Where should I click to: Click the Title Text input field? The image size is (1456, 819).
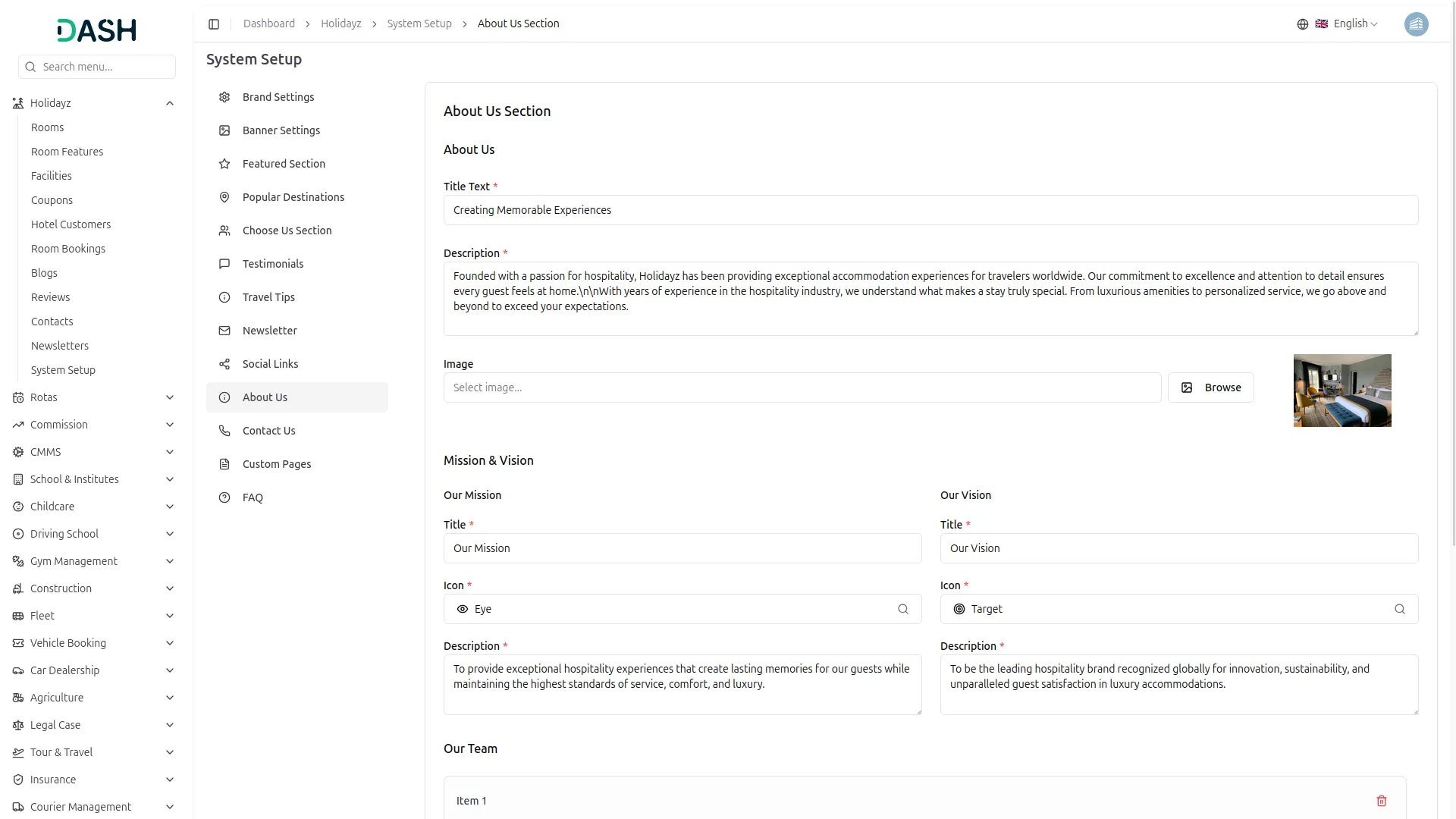tap(930, 210)
